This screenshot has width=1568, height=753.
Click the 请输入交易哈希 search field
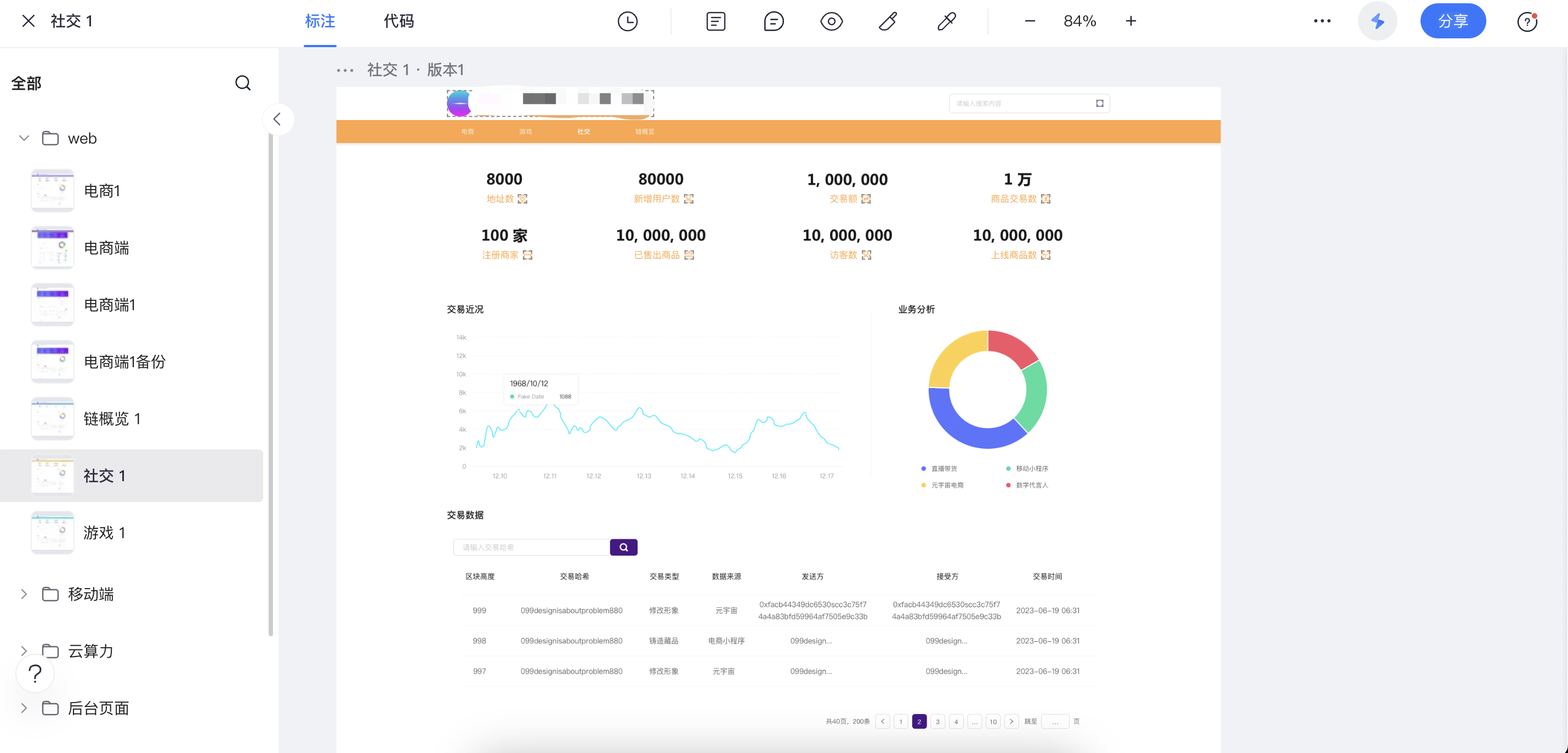(x=531, y=547)
